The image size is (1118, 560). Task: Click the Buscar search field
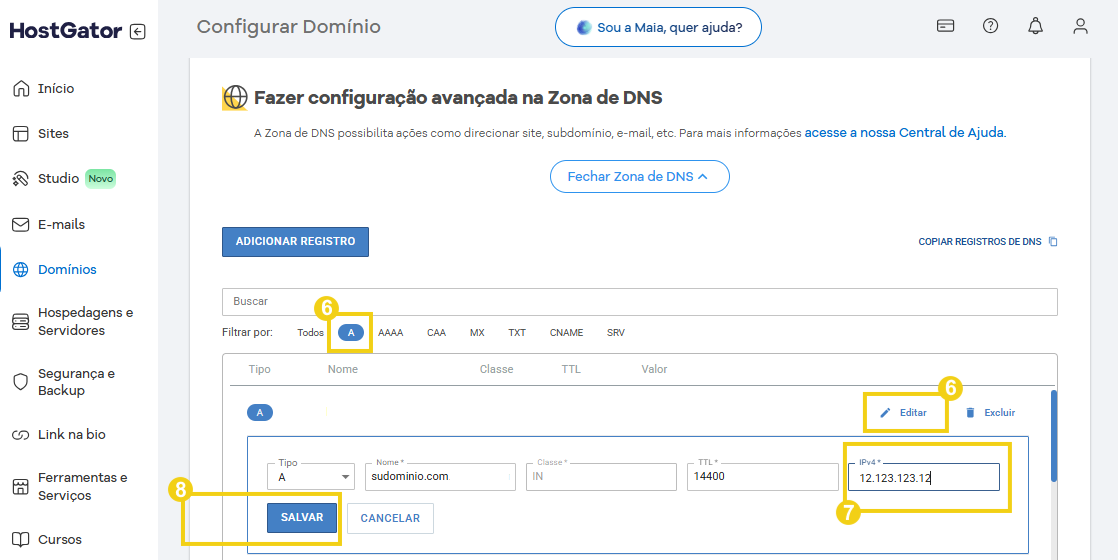tap(640, 302)
